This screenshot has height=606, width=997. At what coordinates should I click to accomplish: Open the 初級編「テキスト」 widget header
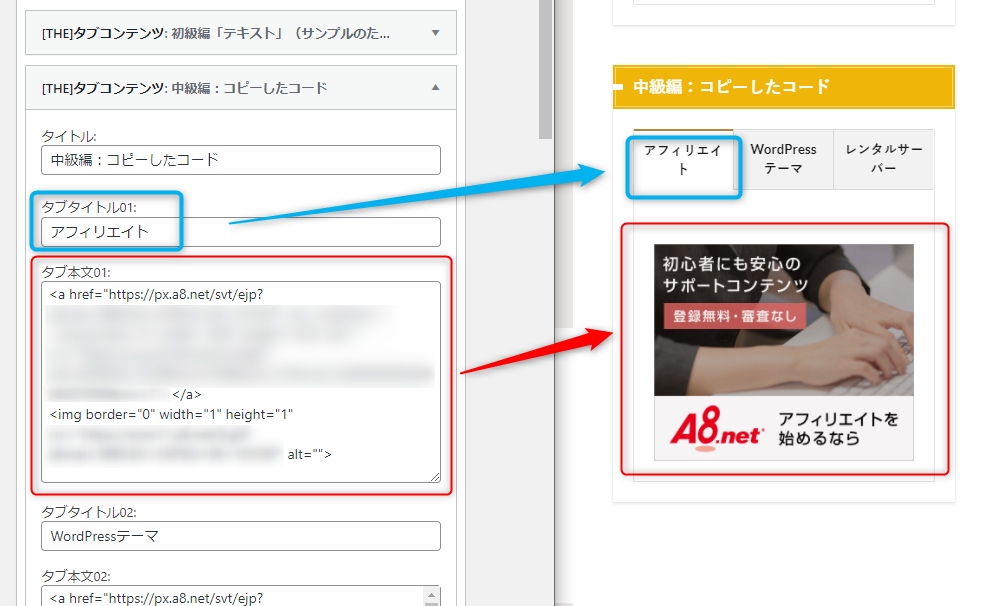[241, 32]
